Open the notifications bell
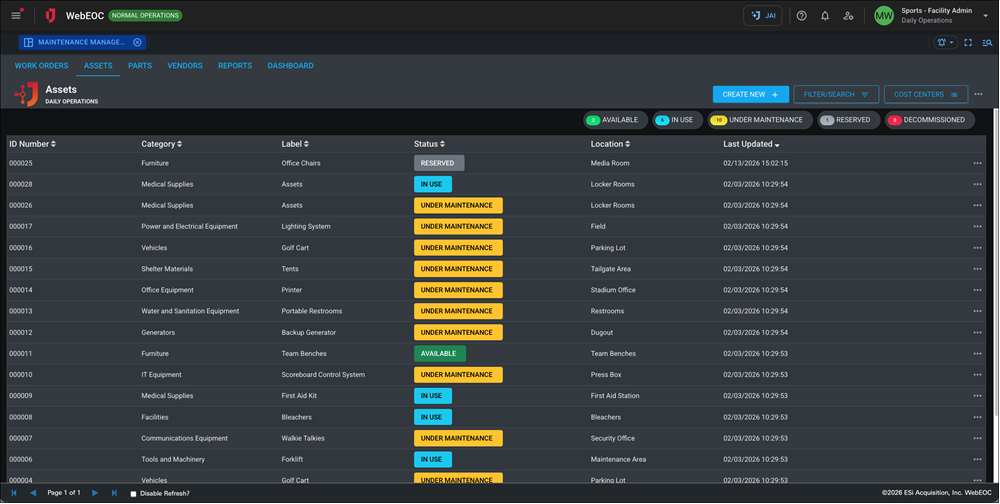 click(825, 16)
